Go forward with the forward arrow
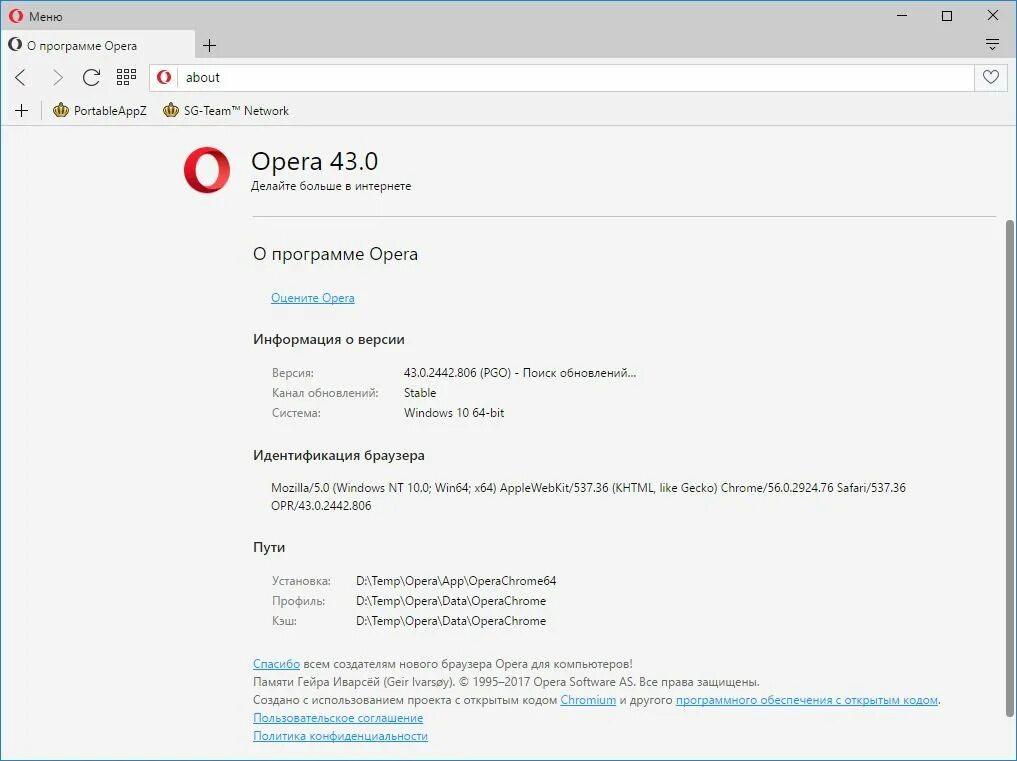The image size is (1017, 761). [x=57, y=78]
